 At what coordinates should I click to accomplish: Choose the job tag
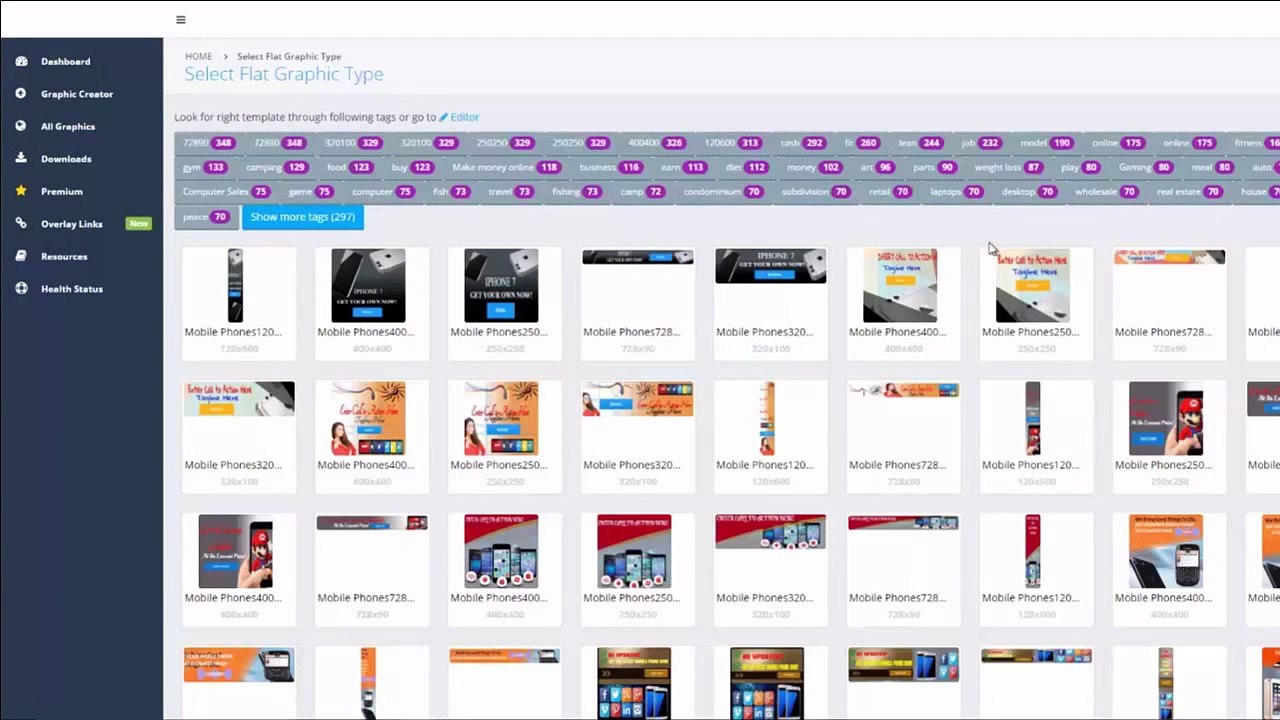(980, 143)
